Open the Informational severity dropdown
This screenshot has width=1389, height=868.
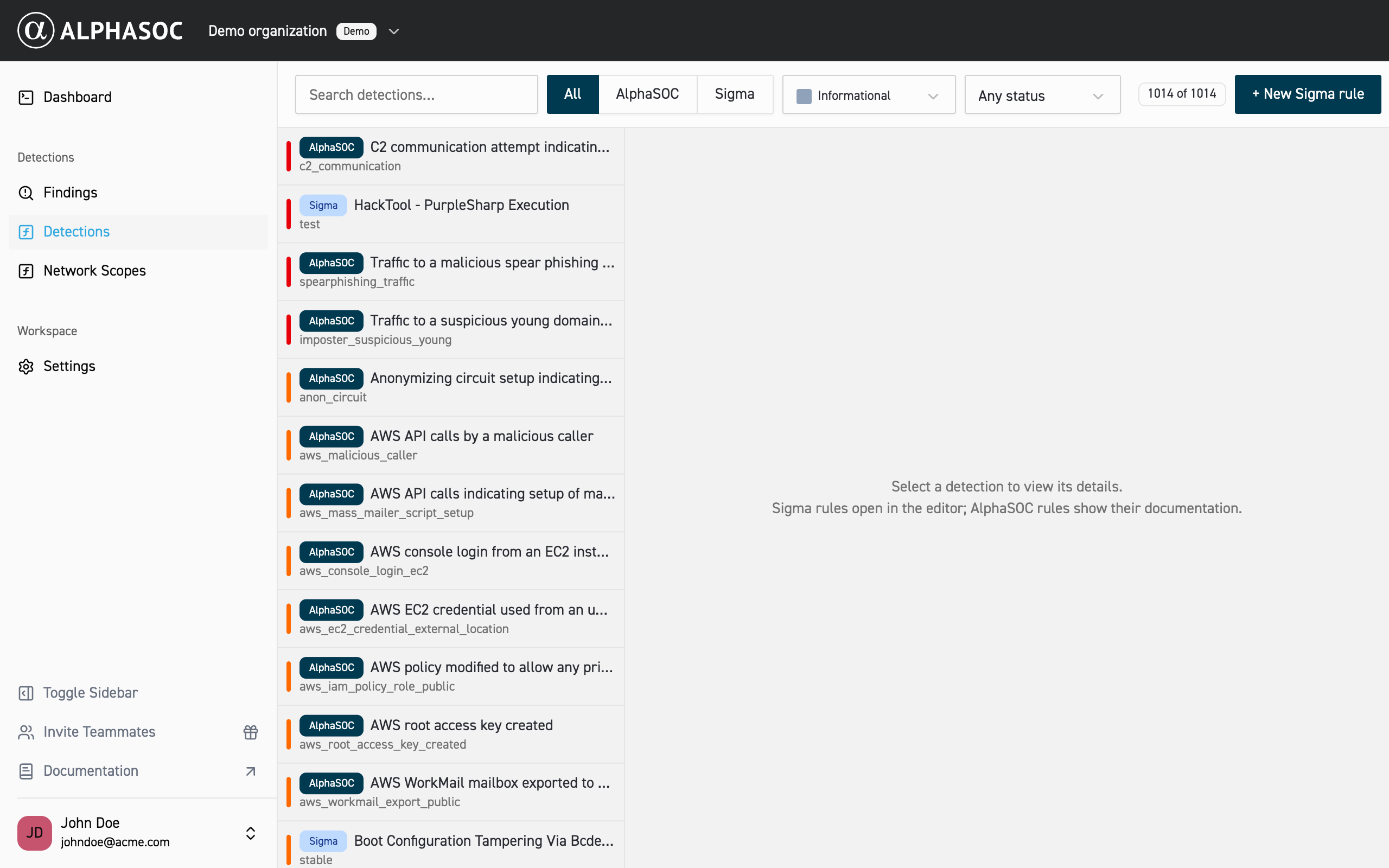(x=869, y=95)
